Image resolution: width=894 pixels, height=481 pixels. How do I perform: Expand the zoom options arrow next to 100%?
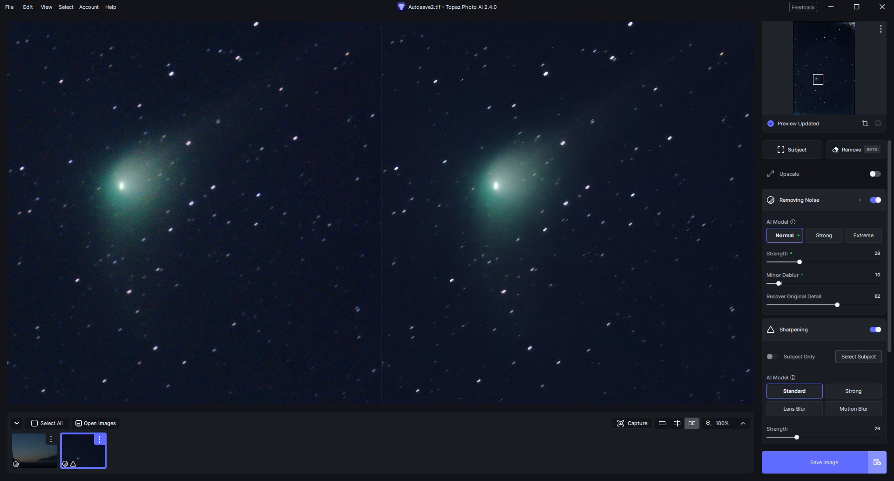tap(742, 423)
